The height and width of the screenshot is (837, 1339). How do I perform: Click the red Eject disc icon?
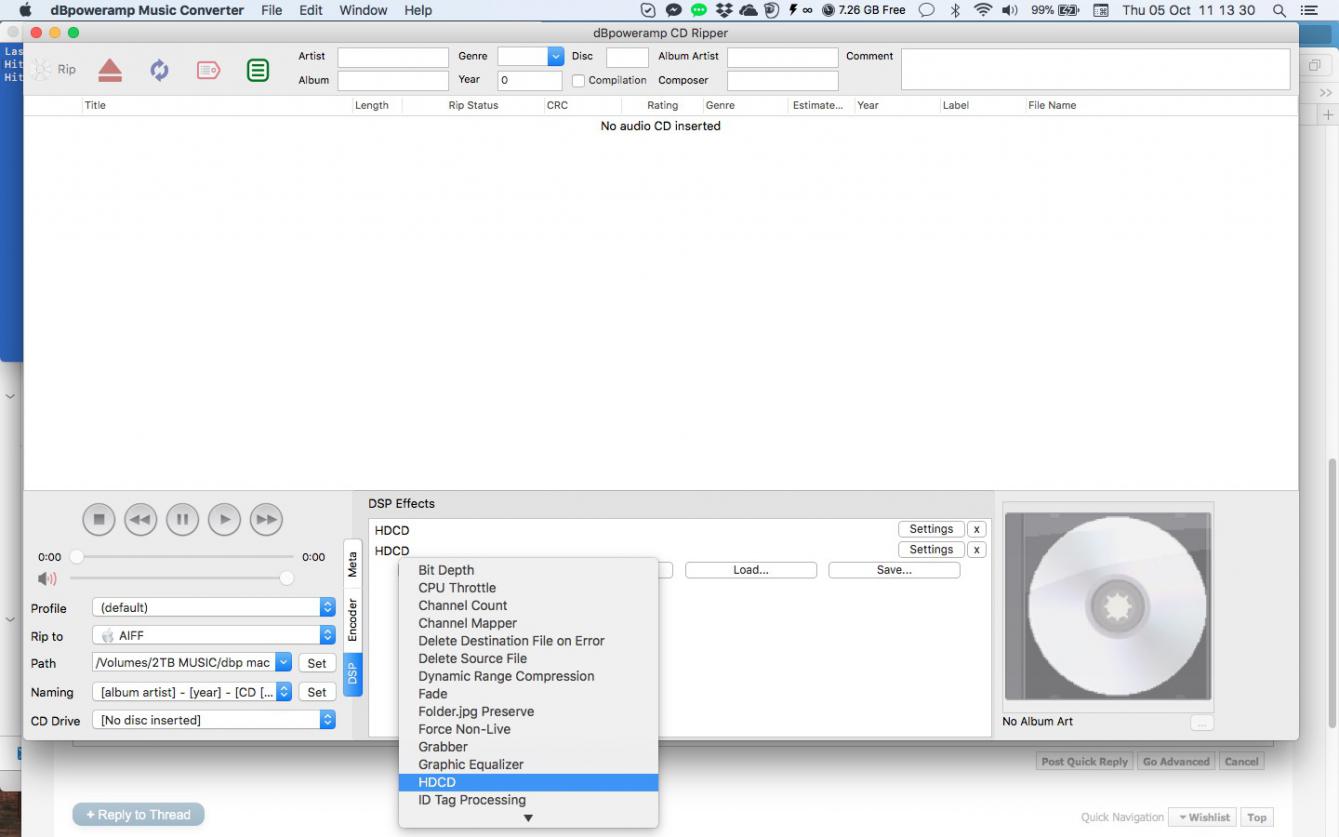(x=110, y=70)
